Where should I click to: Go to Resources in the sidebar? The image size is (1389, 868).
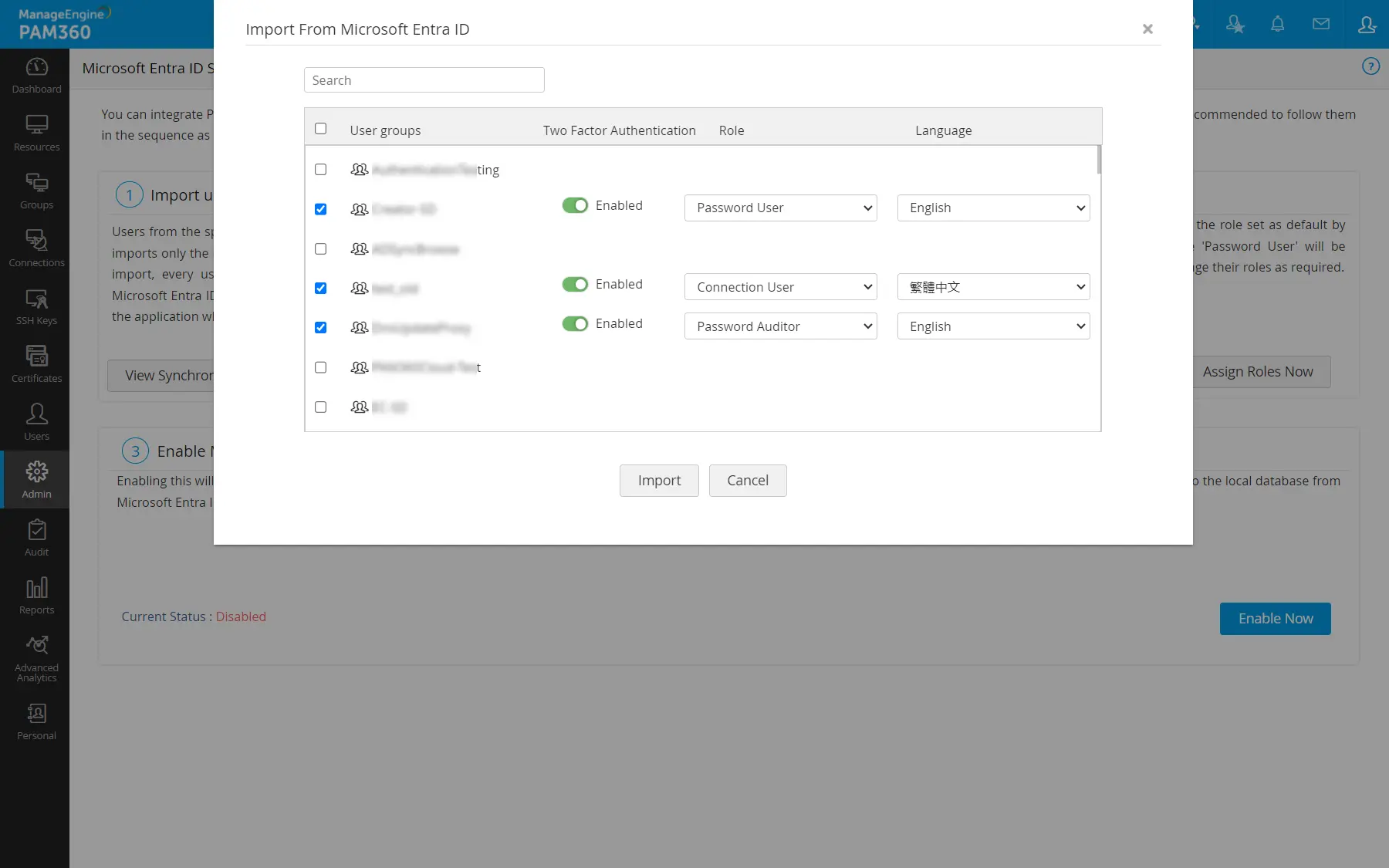(36, 133)
